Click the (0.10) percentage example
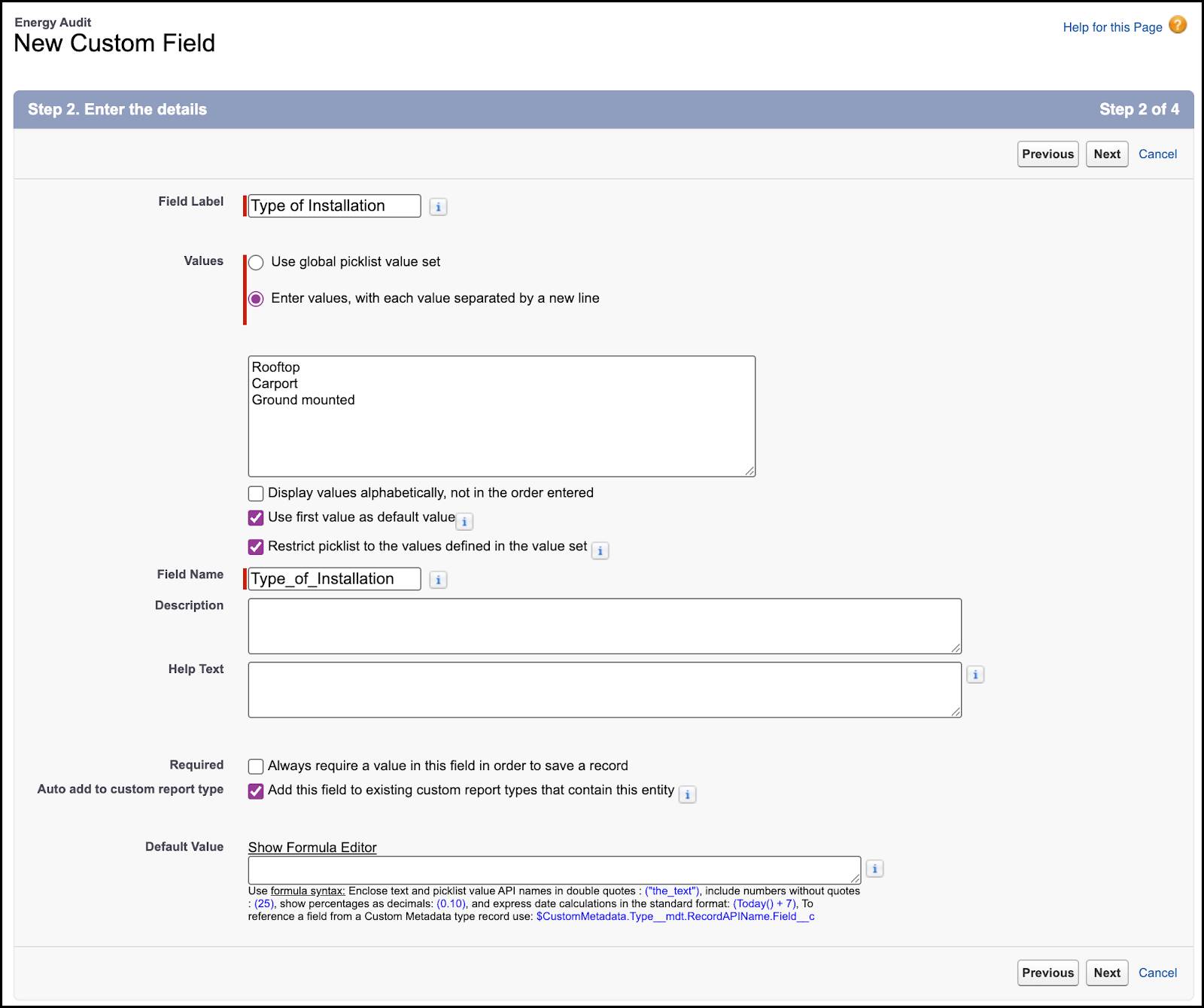The image size is (1204, 1008). coord(451,903)
